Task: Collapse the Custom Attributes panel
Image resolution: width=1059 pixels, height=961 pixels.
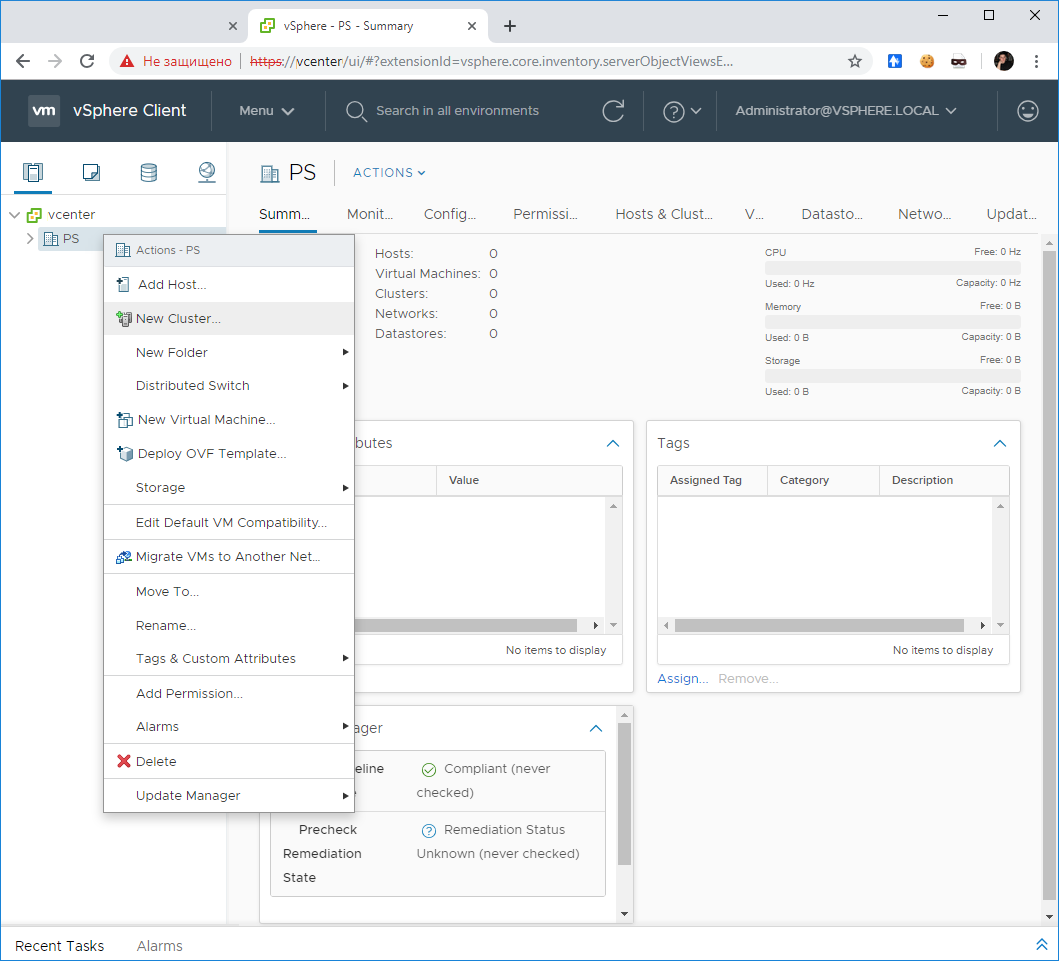Action: pyautogui.click(x=613, y=444)
